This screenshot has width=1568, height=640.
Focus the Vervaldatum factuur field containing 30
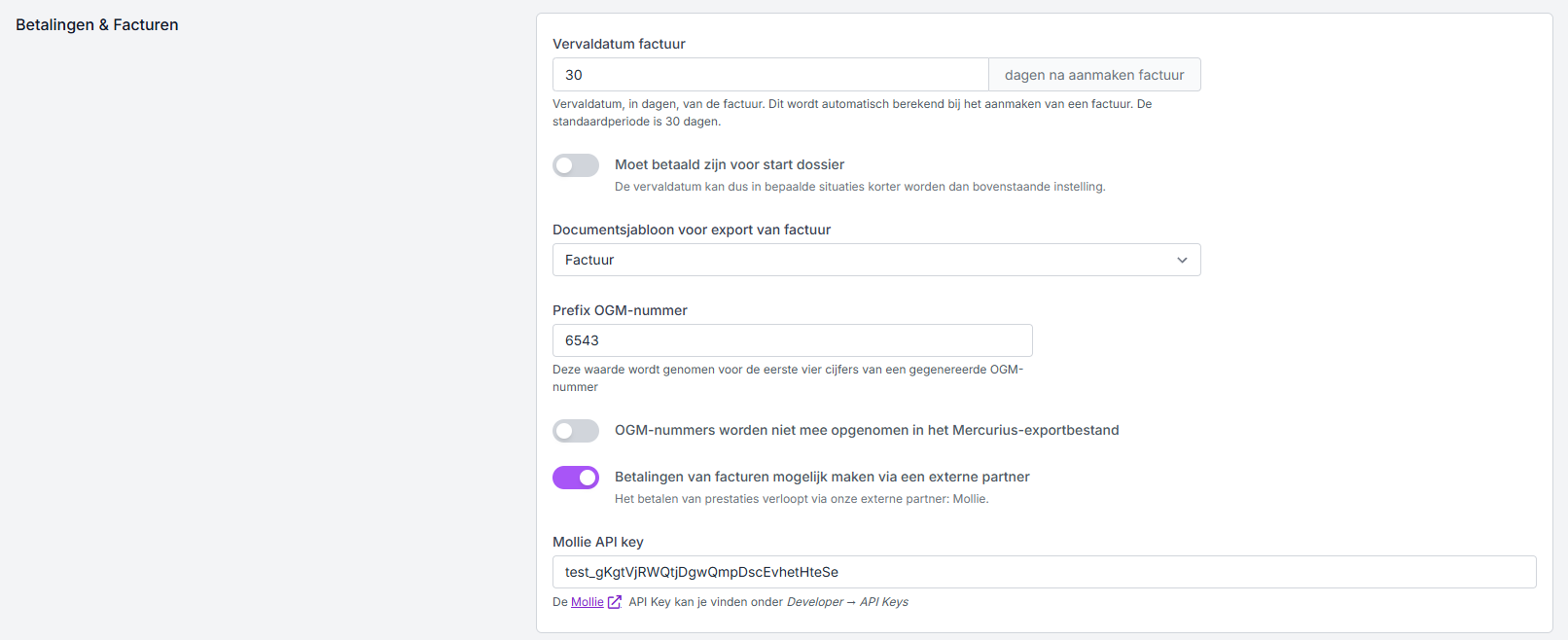[x=769, y=75]
